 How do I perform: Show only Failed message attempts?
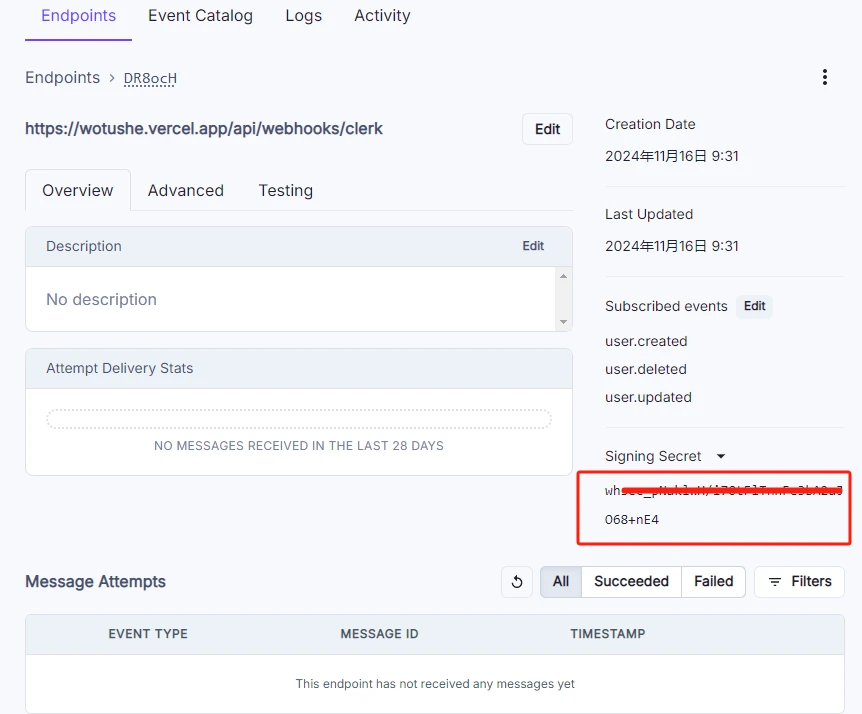point(713,582)
